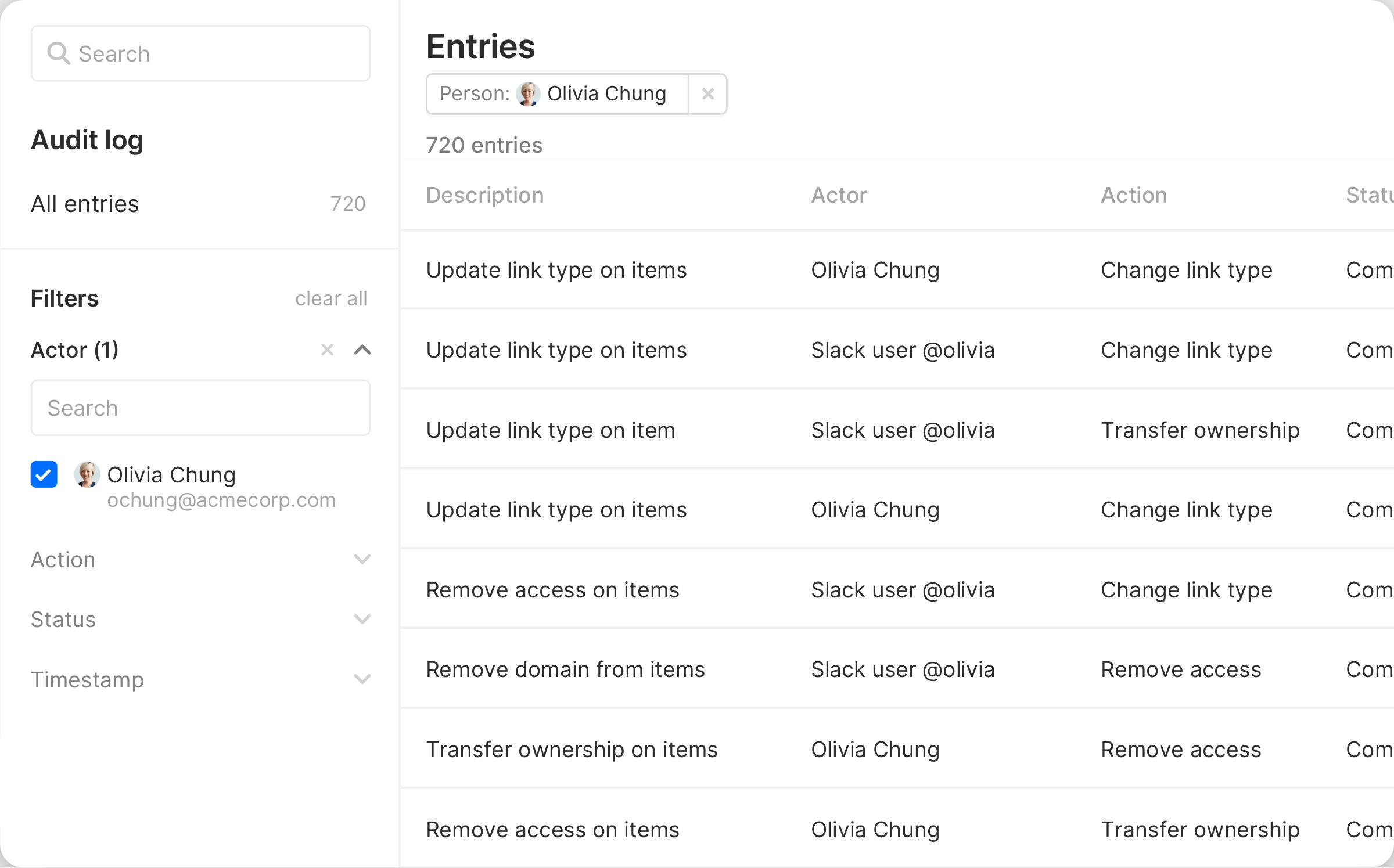Remove the Olivia Chung person filter chip
Viewport: 1394px width, 868px height.
[707, 94]
